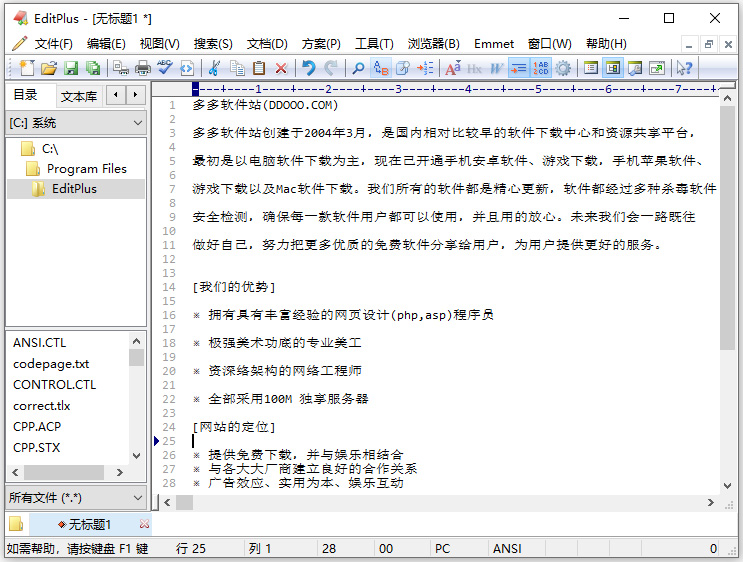The height and width of the screenshot is (562, 743).
Task: Click the left tab scroll arrow
Action: pos(116,95)
